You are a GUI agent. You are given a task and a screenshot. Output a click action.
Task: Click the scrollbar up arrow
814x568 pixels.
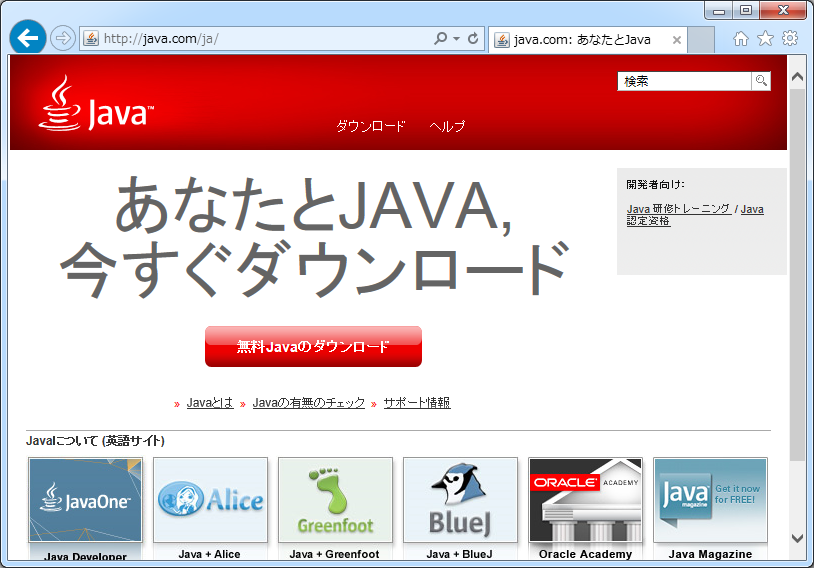pos(797,77)
